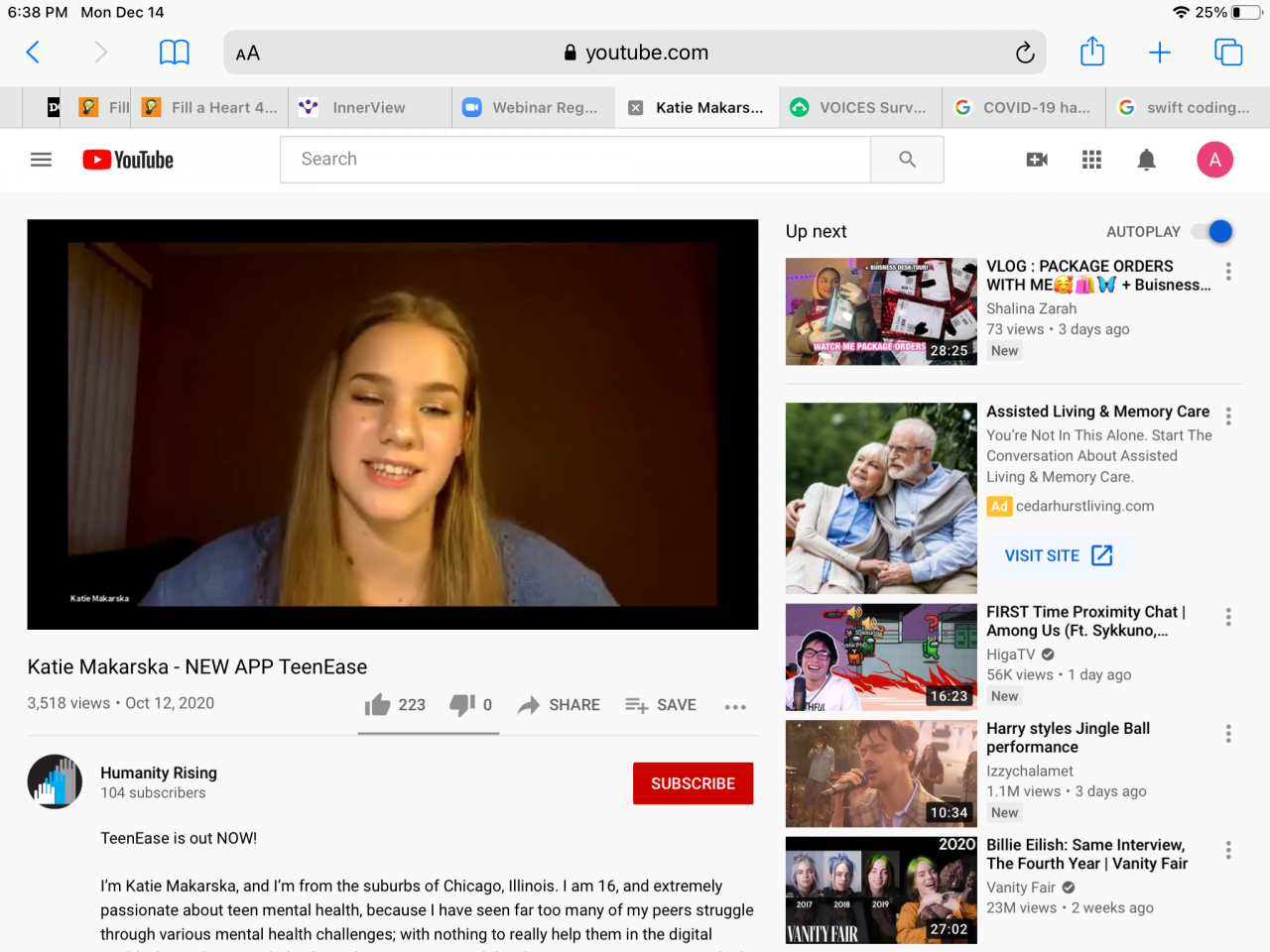1270x952 pixels.
Task: Open the Vanity Fair channel link
Action: tap(1021, 888)
